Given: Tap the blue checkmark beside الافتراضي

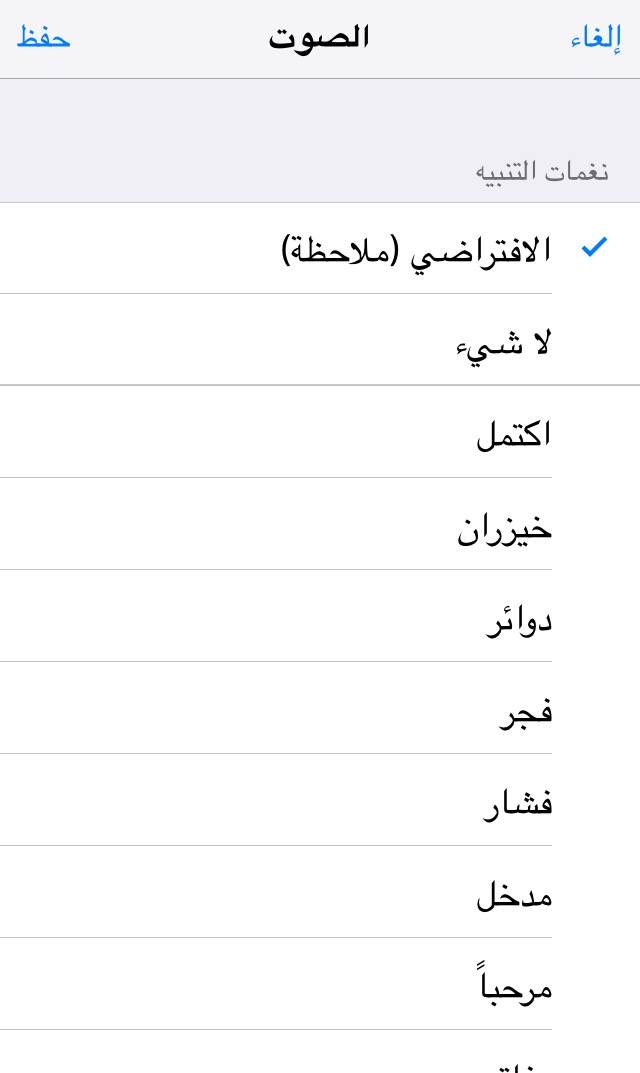Looking at the screenshot, I should coord(594,247).
